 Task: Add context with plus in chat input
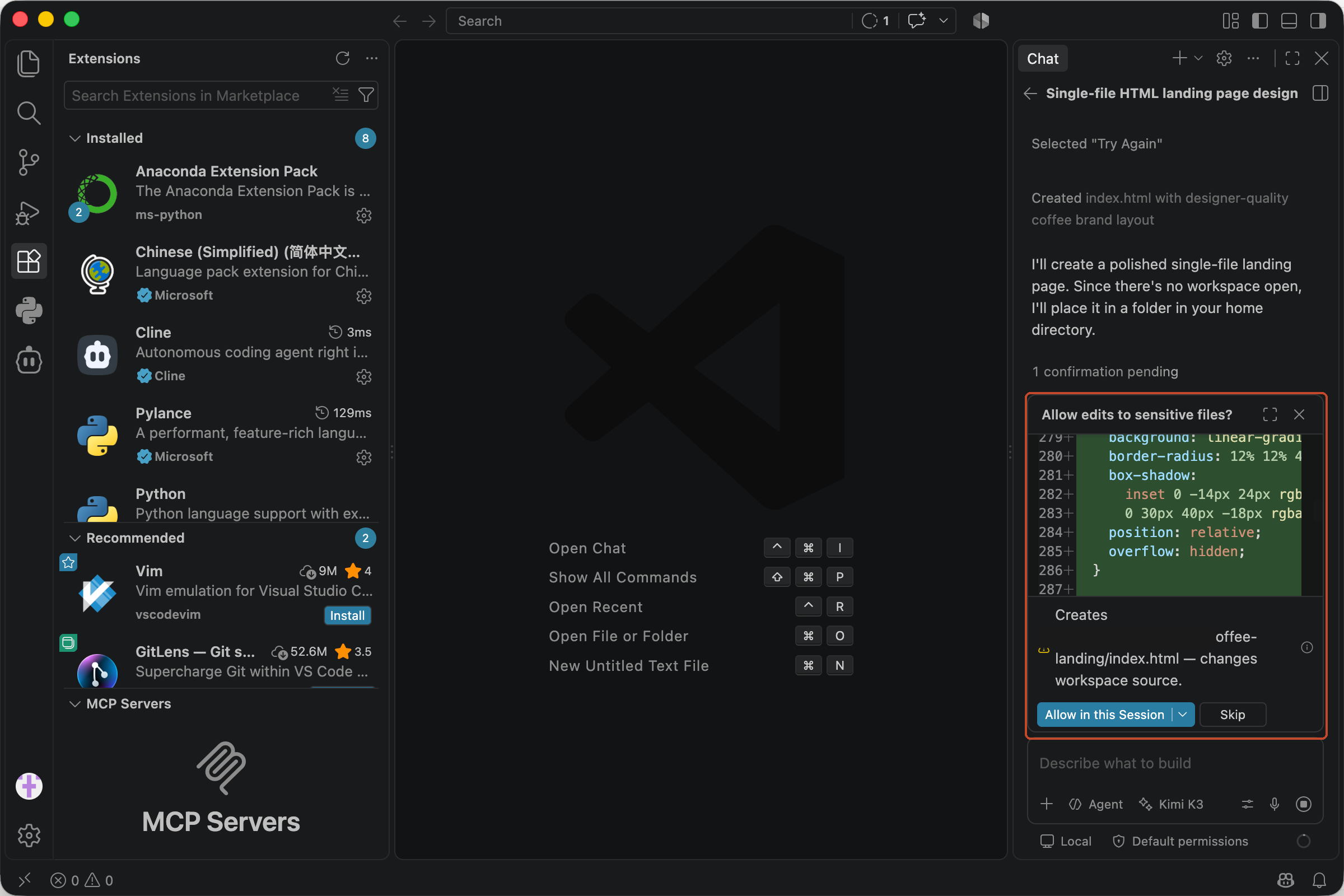[x=1046, y=804]
